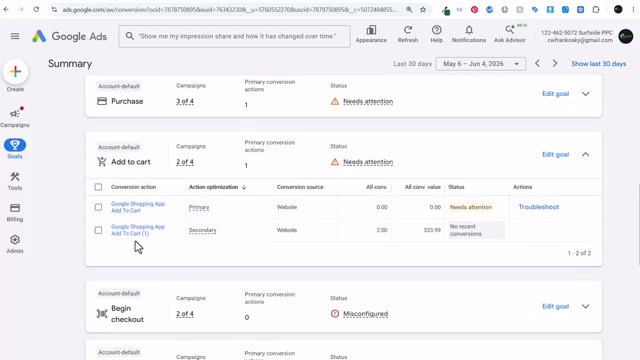Click the browser zoom magnifier icon

tap(409, 9)
